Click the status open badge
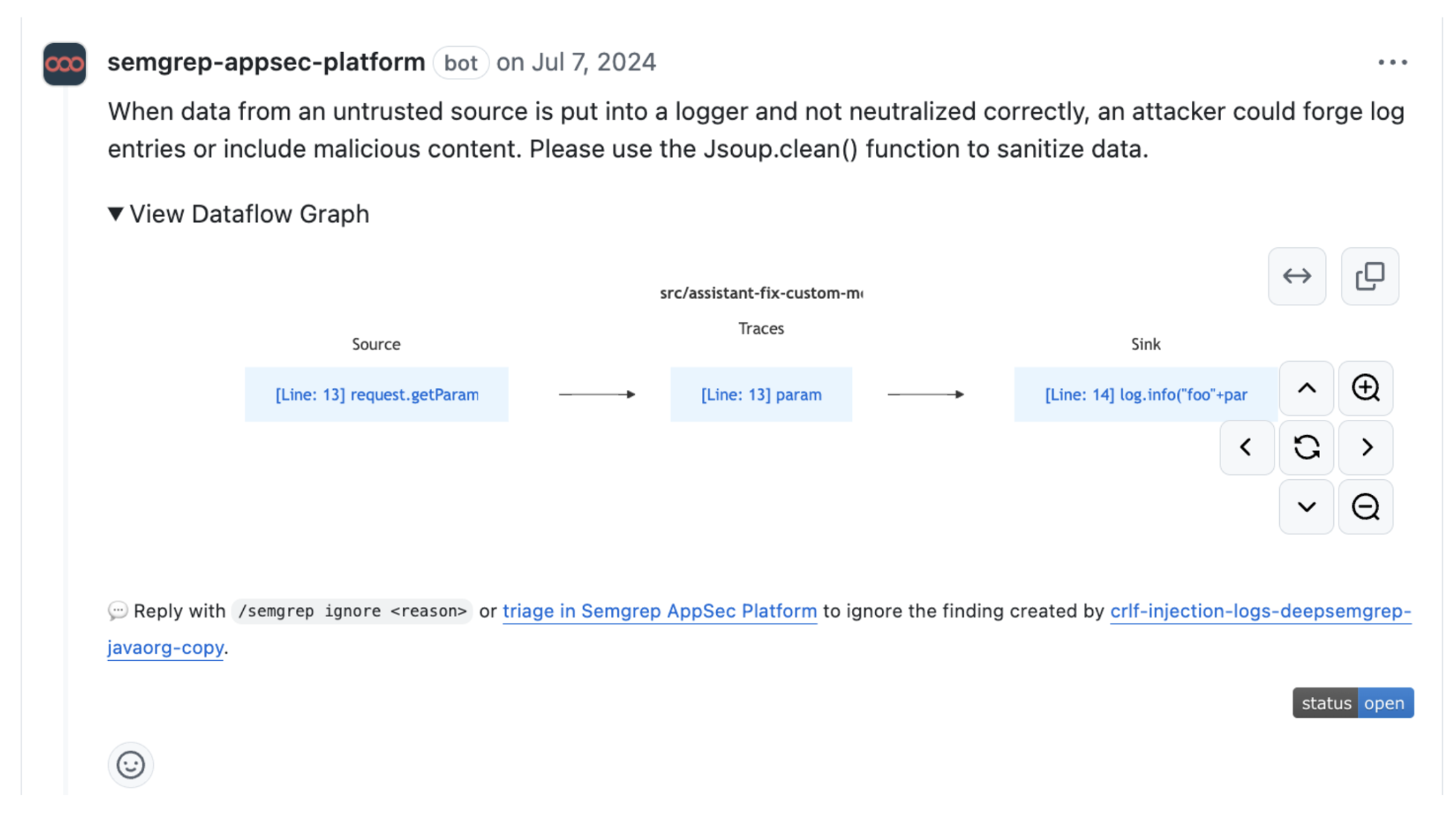The height and width of the screenshot is (822, 1456). 1353,703
